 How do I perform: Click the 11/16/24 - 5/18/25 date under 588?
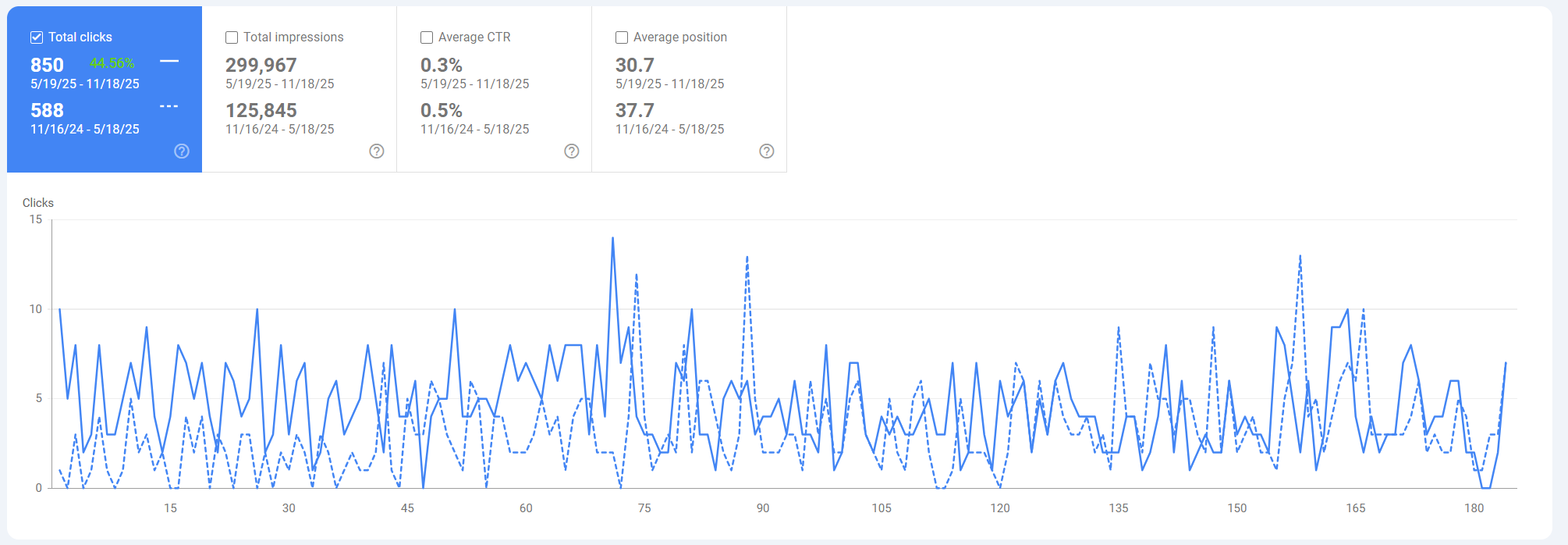point(85,129)
